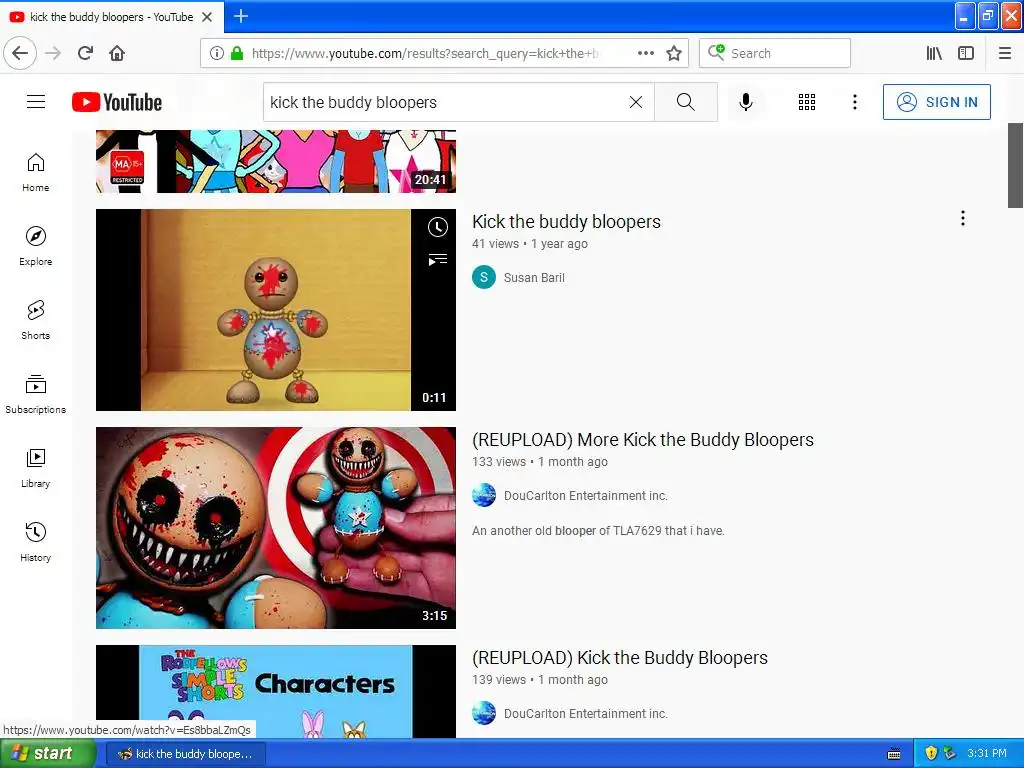Open DouCarlton avatar under 139 views video
The height and width of the screenshot is (768, 1024).
pos(484,714)
